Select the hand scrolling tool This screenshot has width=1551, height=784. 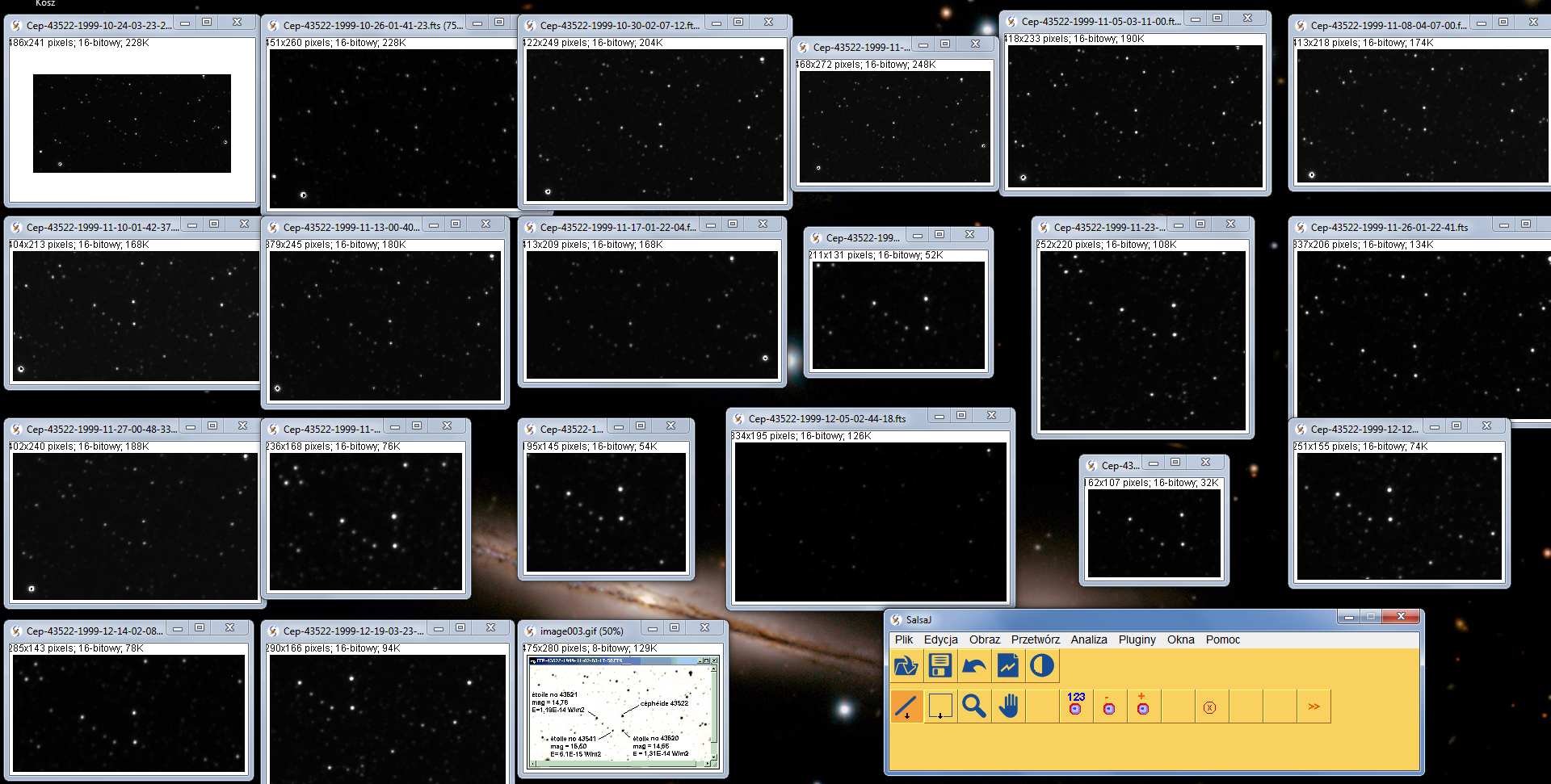pos(1007,706)
